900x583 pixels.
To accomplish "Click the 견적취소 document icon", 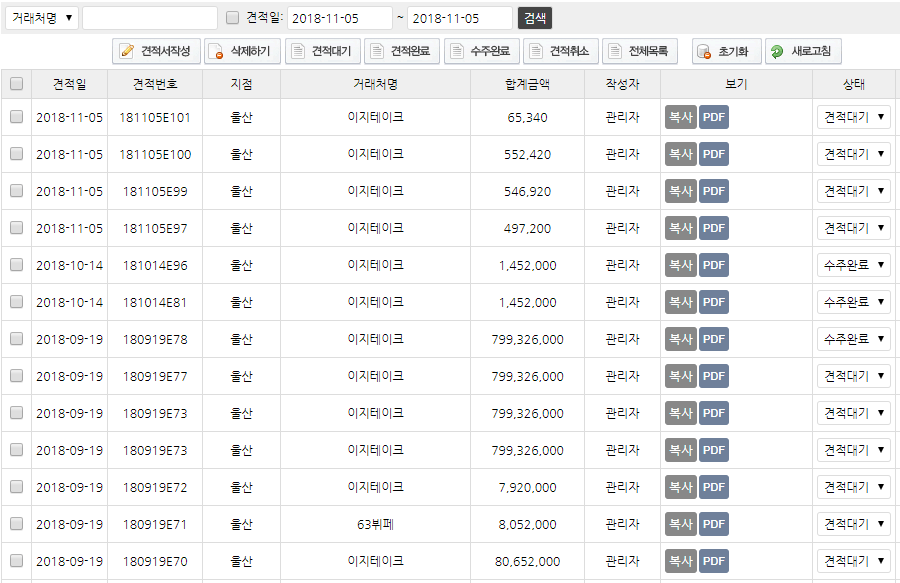I will coord(536,51).
